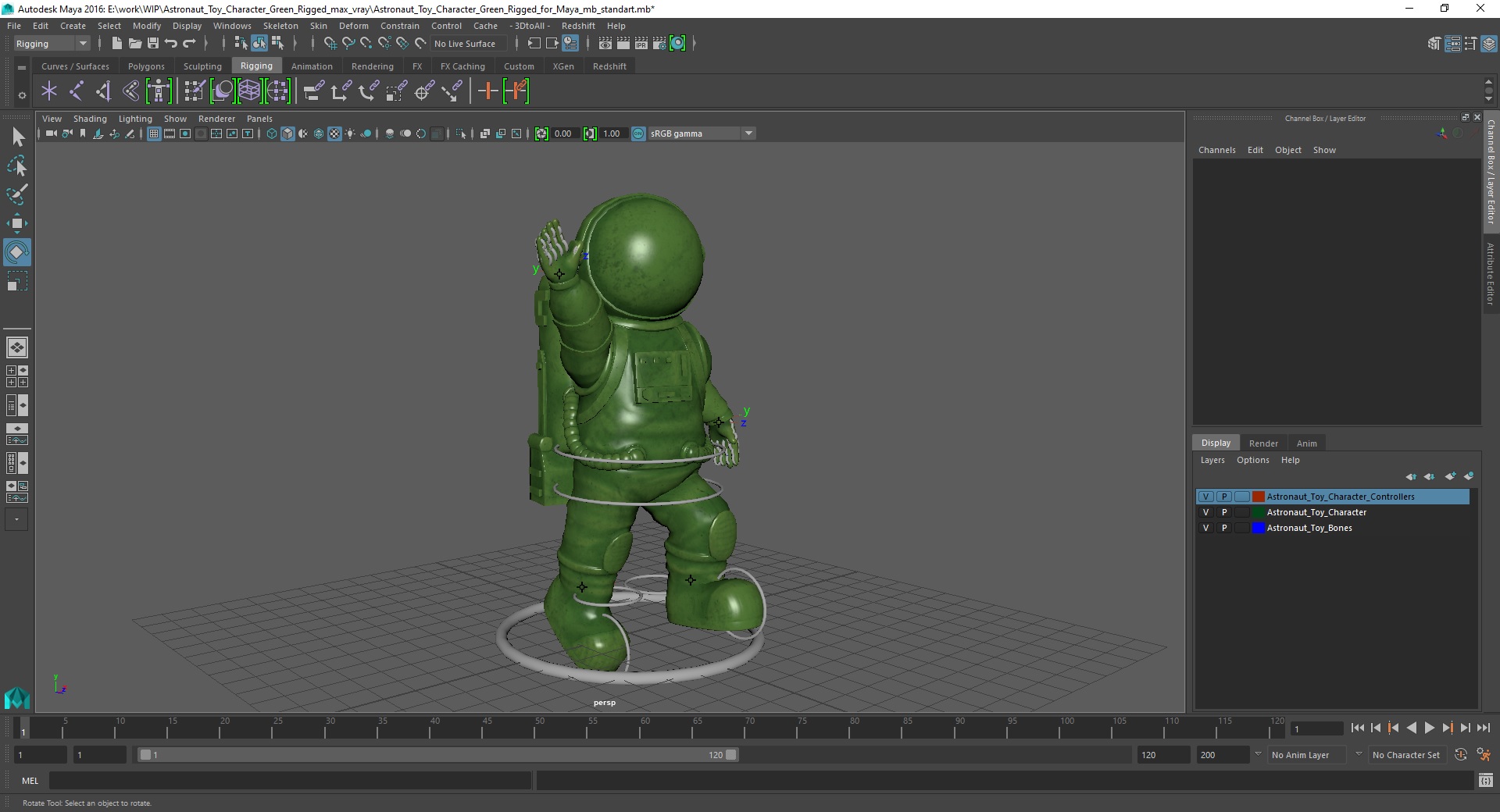Switch to single perspective view layout
Viewport: 1500px width, 812px height.
[17, 347]
